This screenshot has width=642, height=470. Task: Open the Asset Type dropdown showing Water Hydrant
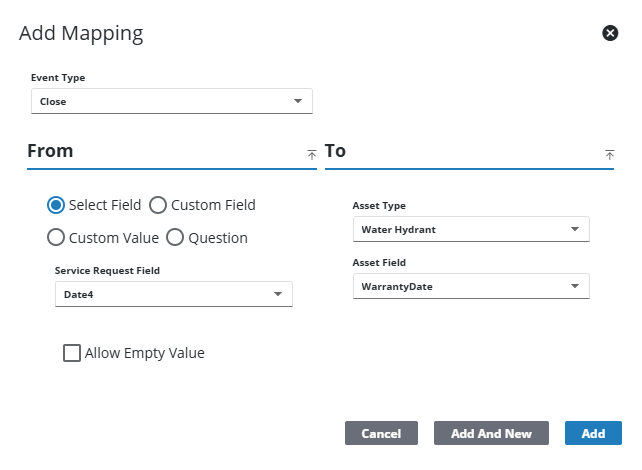click(x=470, y=229)
